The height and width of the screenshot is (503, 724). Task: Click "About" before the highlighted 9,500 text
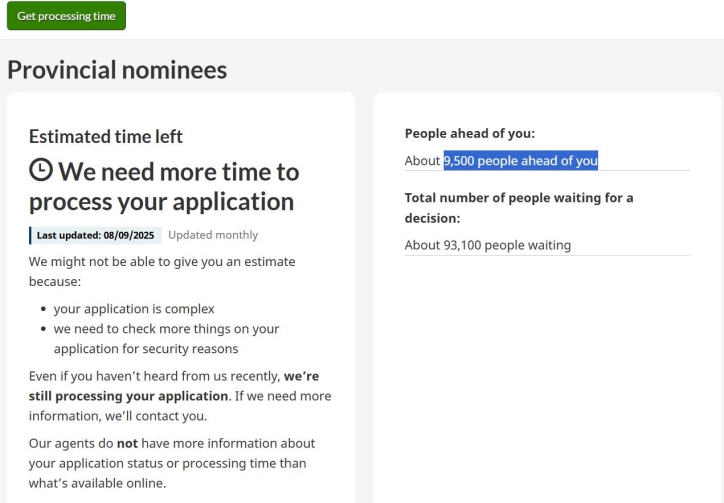(422, 160)
